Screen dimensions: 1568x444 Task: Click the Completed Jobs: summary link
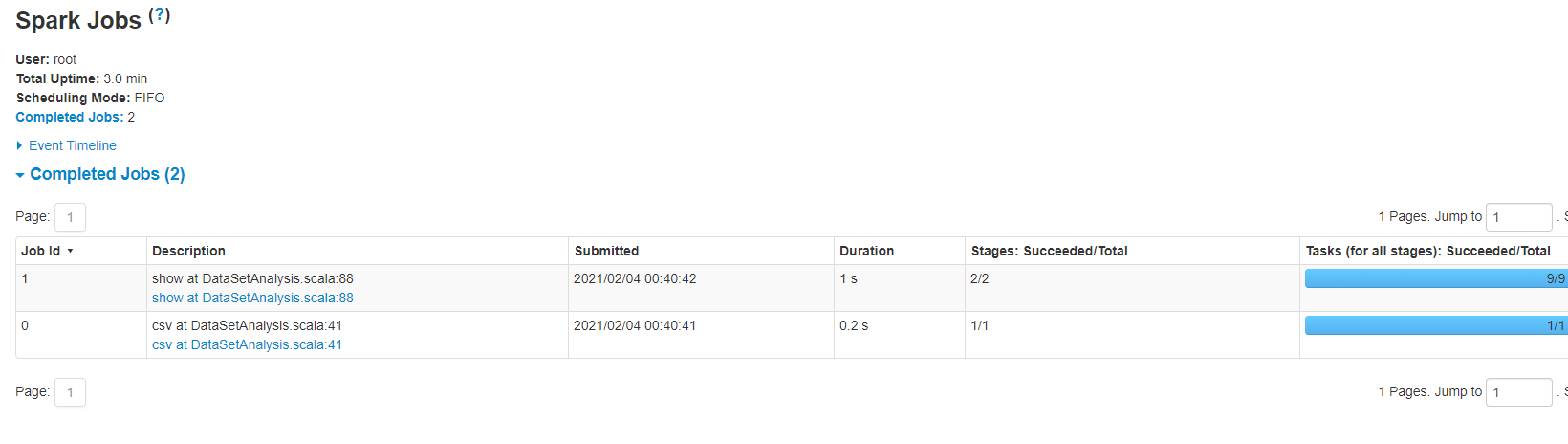tap(69, 117)
